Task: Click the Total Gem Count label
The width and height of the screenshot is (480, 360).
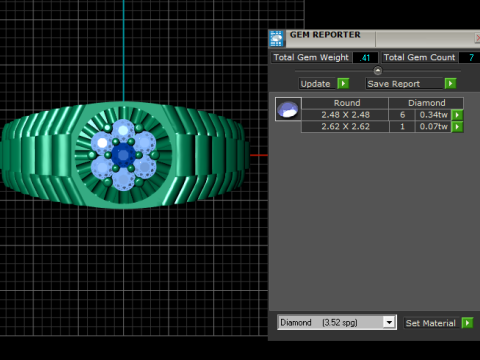Action: [x=419, y=57]
